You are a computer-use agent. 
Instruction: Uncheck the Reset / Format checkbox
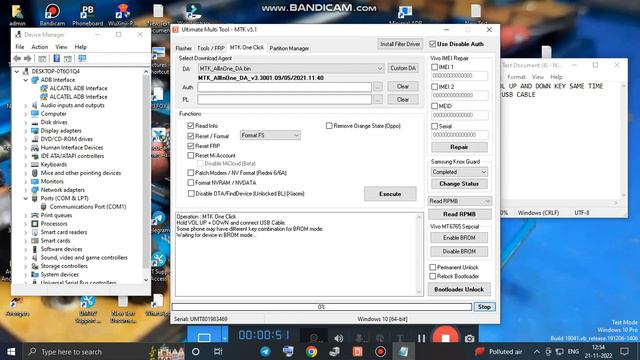[x=191, y=136]
